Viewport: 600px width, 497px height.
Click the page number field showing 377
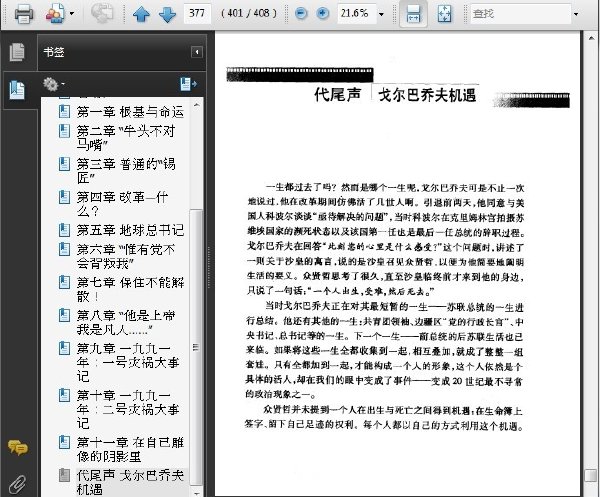pos(197,13)
